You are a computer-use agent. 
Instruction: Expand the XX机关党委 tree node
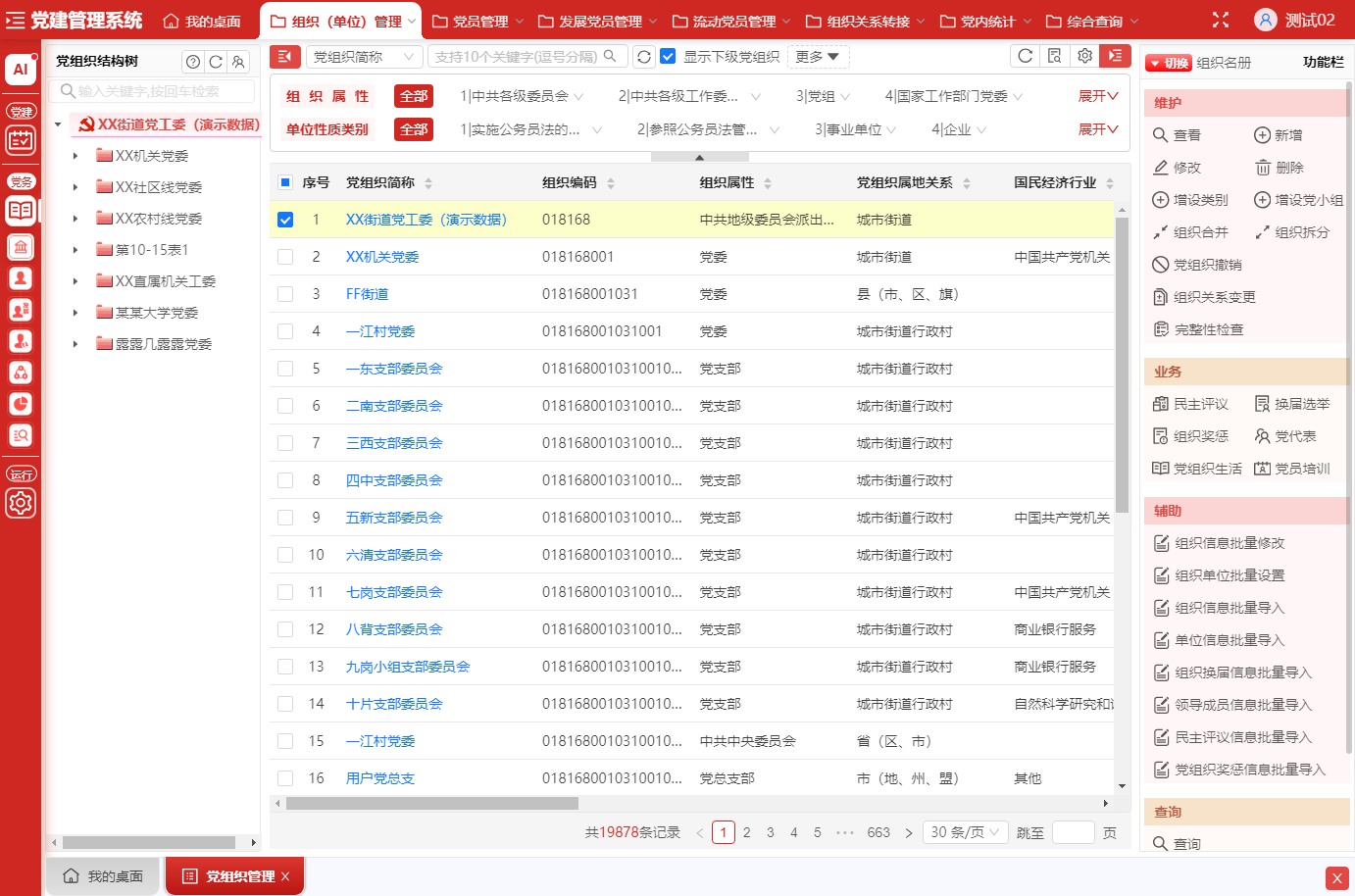pyautogui.click(x=75, y=156)
